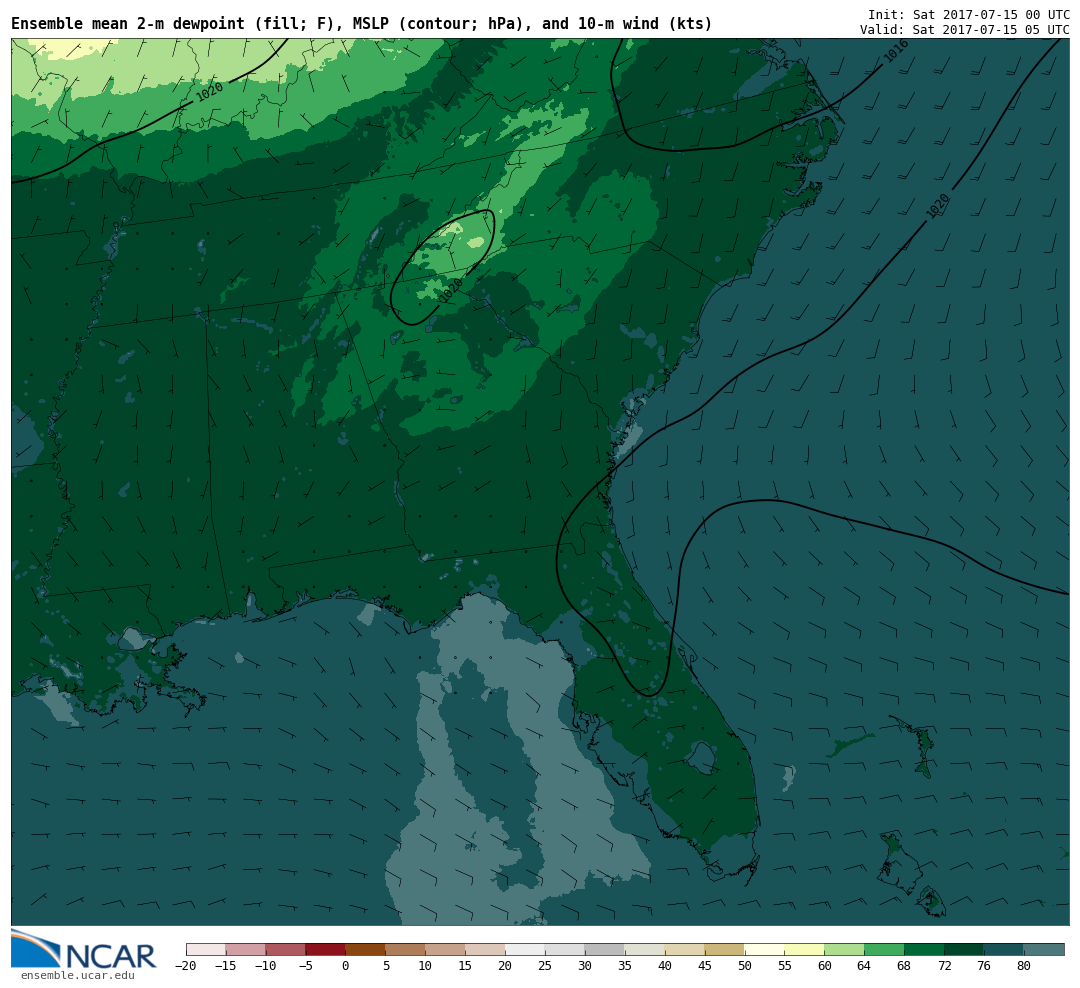Screen dimensions: 1080x988
Task: Click the "50" colorbar tick label
Action: [x=745, y=966]
